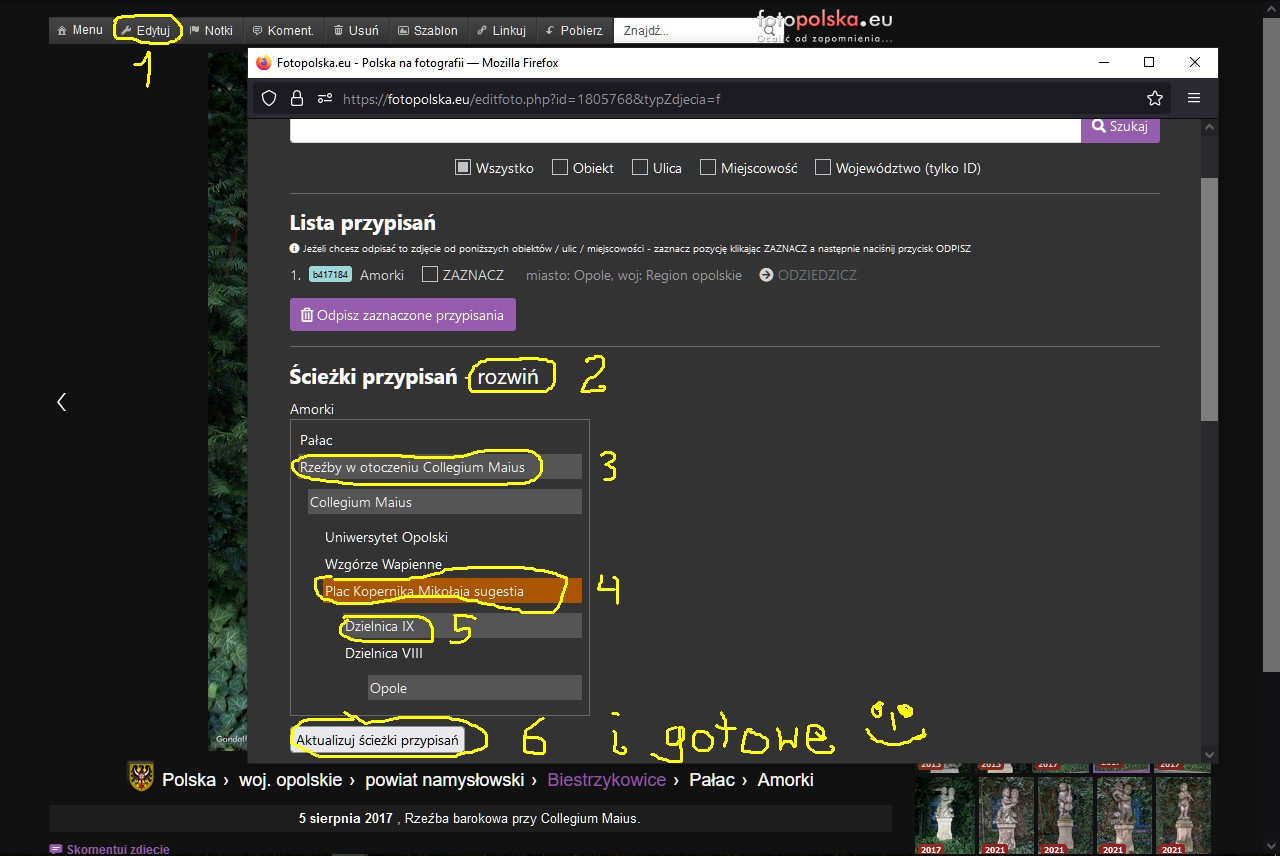Open the Firefox hamburger menu
The image size is (1280, 856).
pyautogui.click(x=1194, y=98)
